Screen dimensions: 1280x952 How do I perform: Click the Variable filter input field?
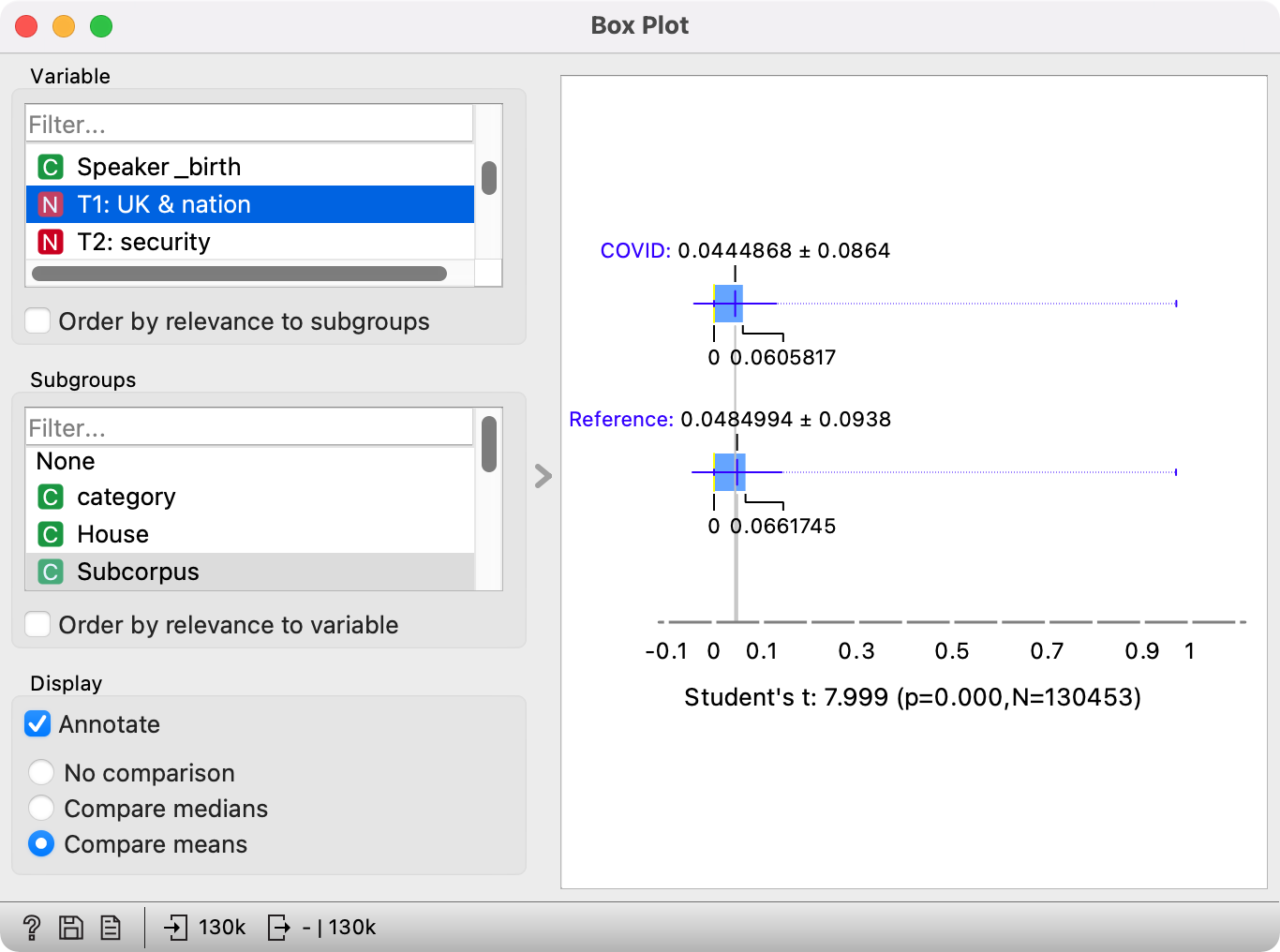[x=249, y=125]
